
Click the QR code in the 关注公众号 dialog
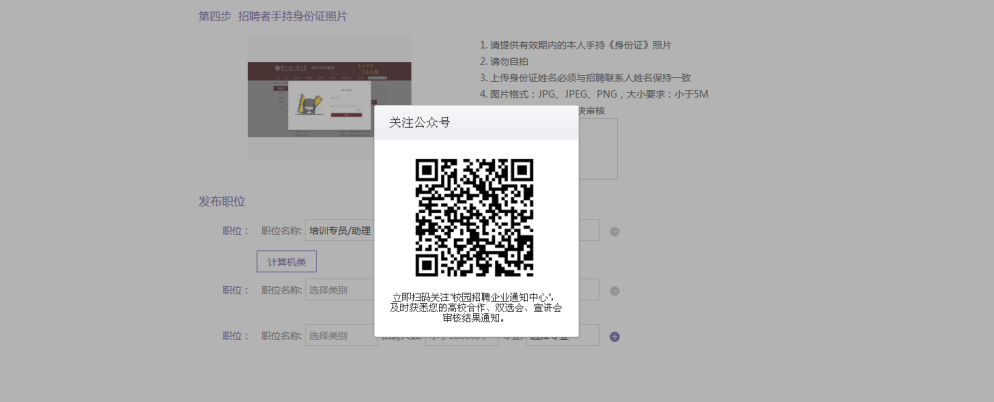[474, 217]
